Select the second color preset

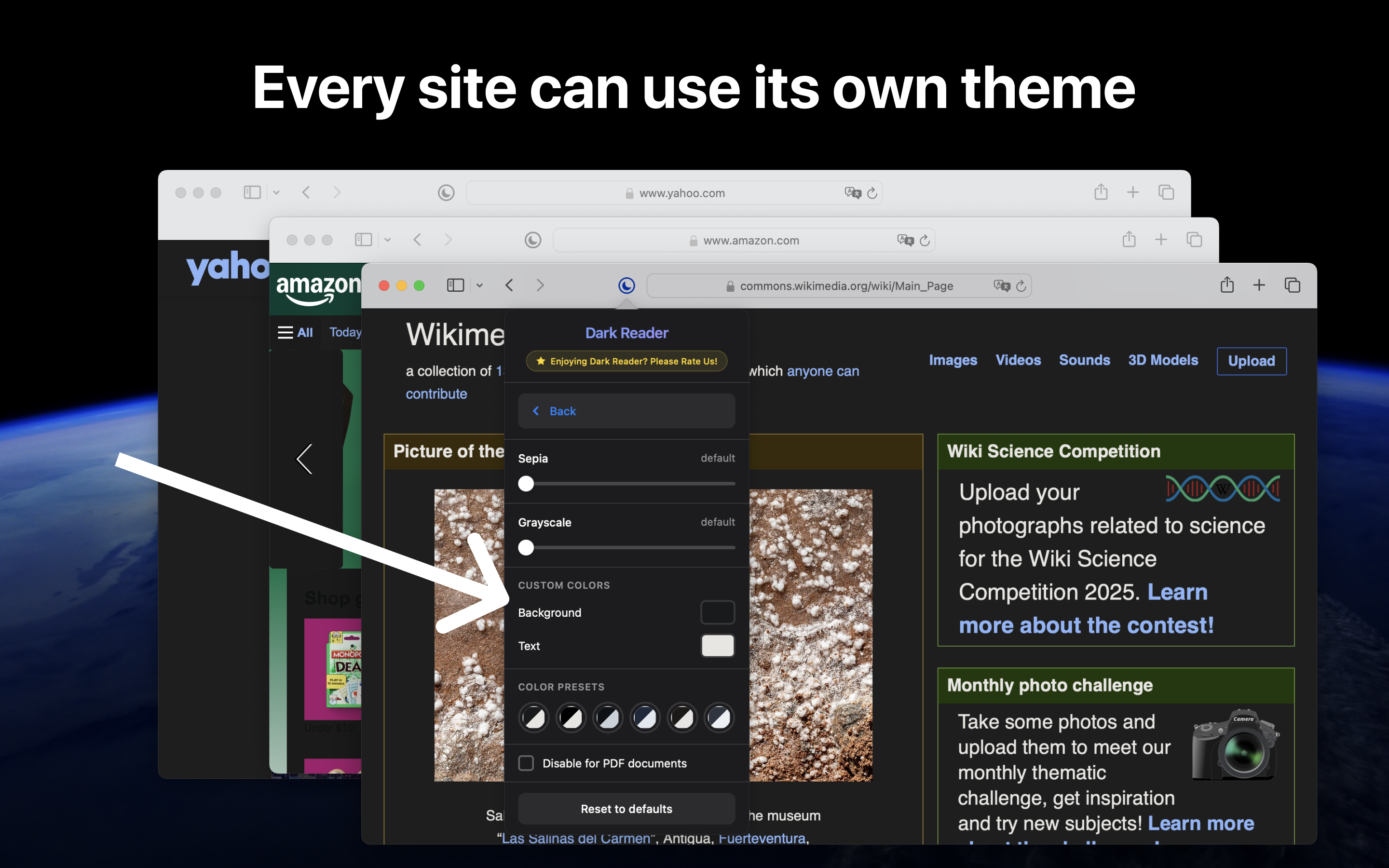[571, 718]
